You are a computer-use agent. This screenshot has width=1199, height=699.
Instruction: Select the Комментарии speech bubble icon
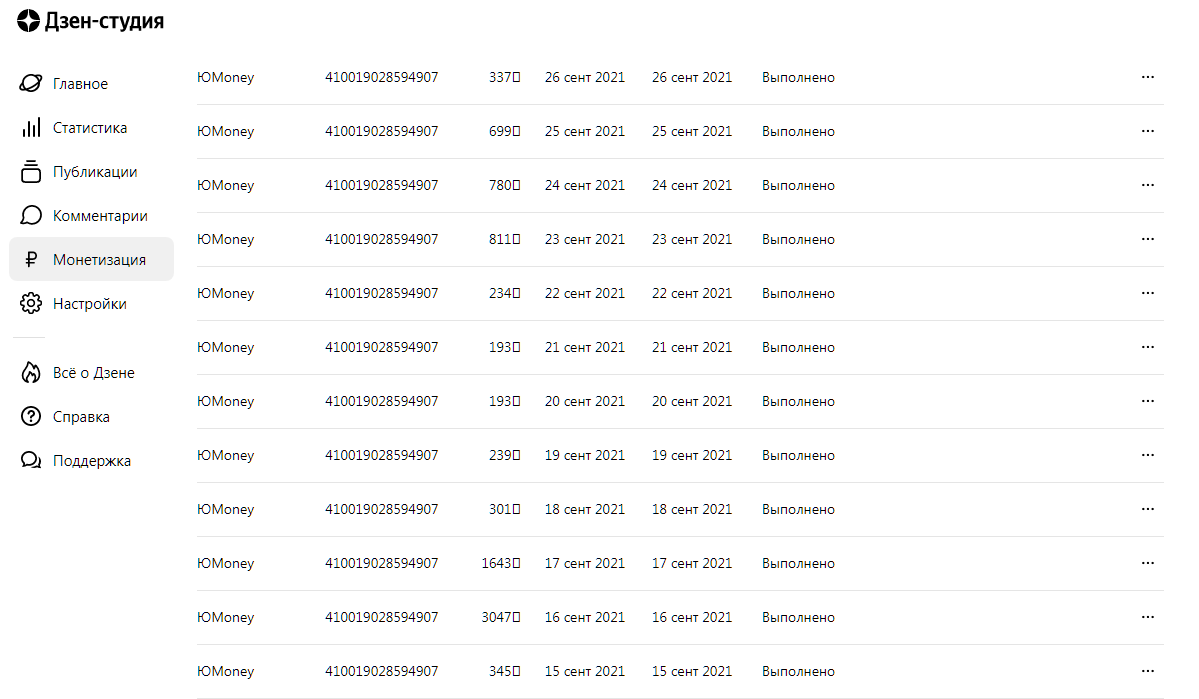coord(31,216)
